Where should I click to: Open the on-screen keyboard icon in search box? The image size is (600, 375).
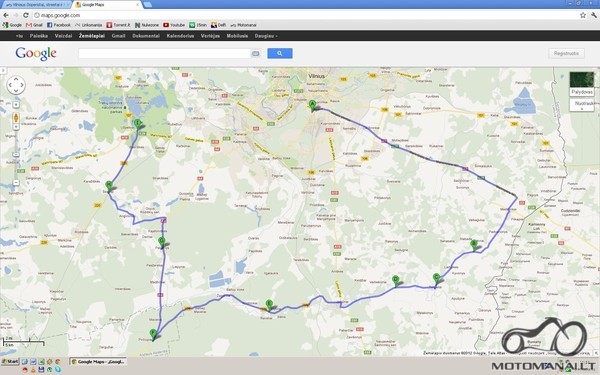(255, 54)
